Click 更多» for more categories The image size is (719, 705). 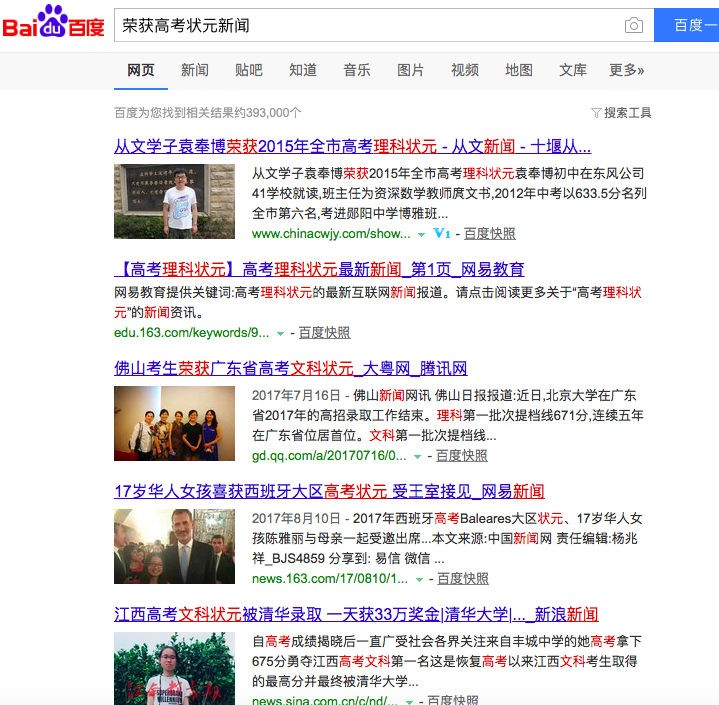(626, 70)
